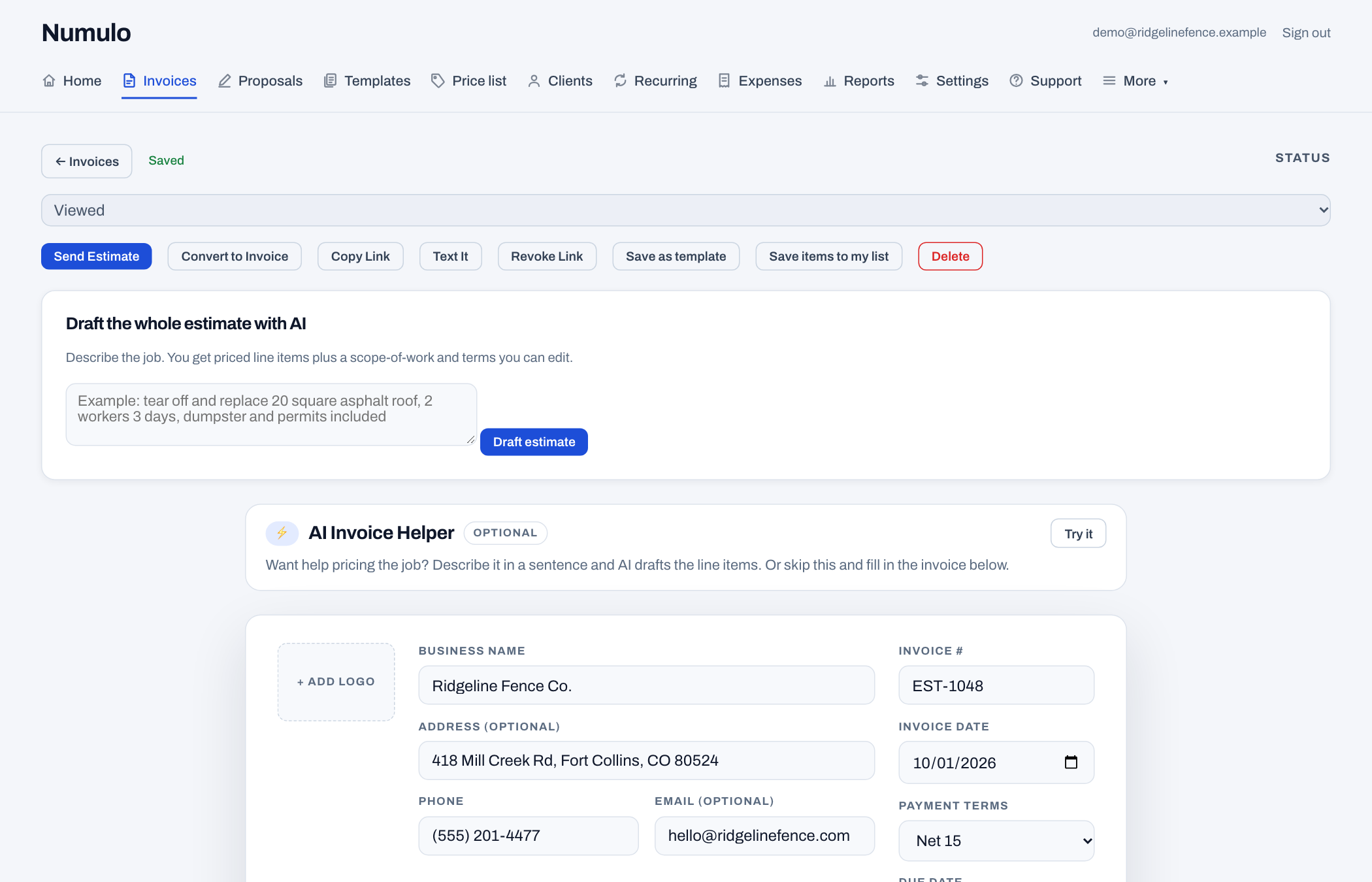The width and height of the screenshot is (1372, 882).
Task: Open the Expenses tab
Action: click(x=760, y=81)
